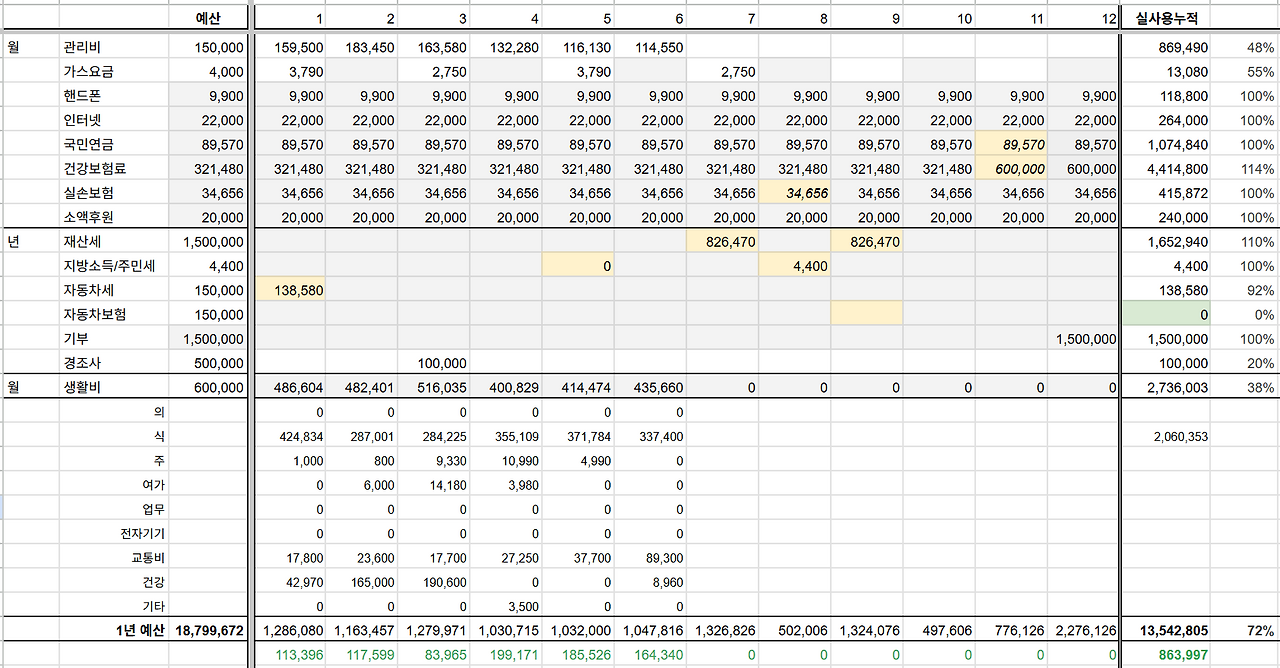The height and width of the screenshot is (668, 1280).
Task: Click the 국민연금 row label
Action: [x=86, y=145]
